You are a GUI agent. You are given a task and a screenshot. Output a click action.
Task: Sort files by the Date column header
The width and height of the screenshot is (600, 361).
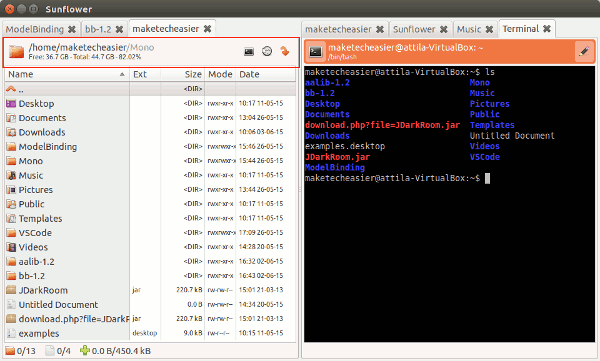pyautogui.click(x=266, y=74)
